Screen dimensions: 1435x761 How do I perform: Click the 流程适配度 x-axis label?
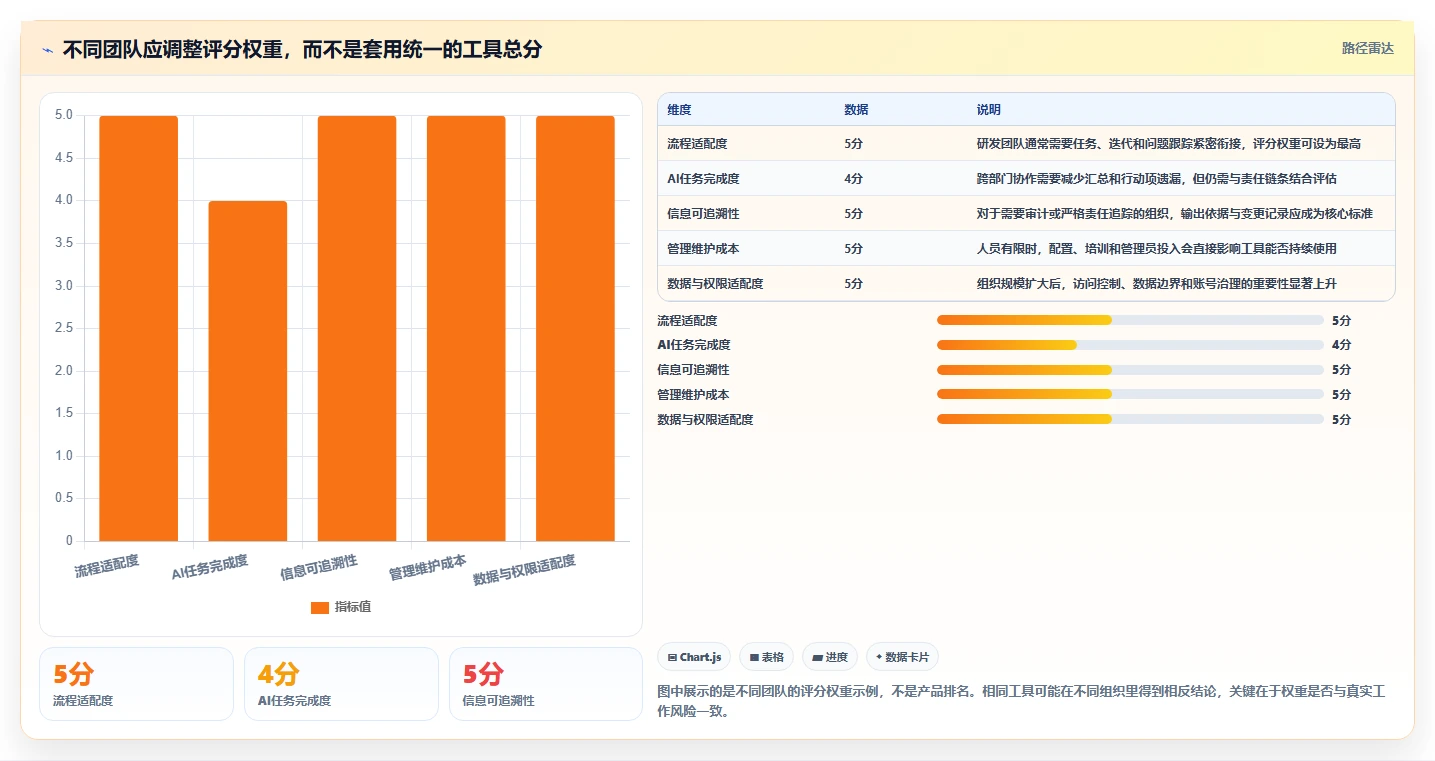tap(107, 566)
